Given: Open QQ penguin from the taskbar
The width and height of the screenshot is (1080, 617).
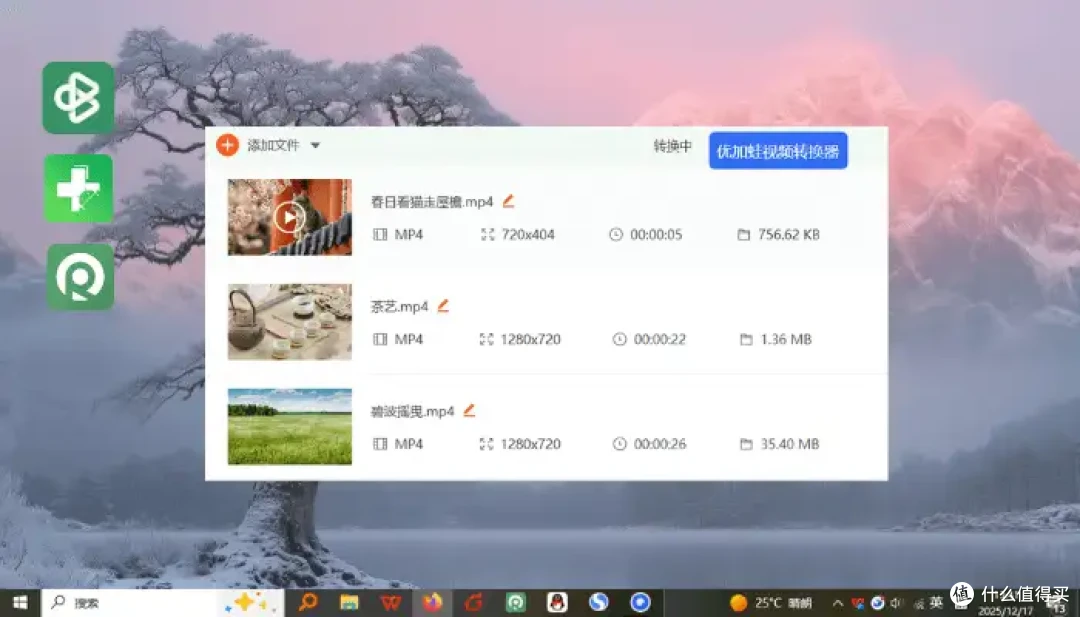Looking at the screenshot, I should coord(557,603).
